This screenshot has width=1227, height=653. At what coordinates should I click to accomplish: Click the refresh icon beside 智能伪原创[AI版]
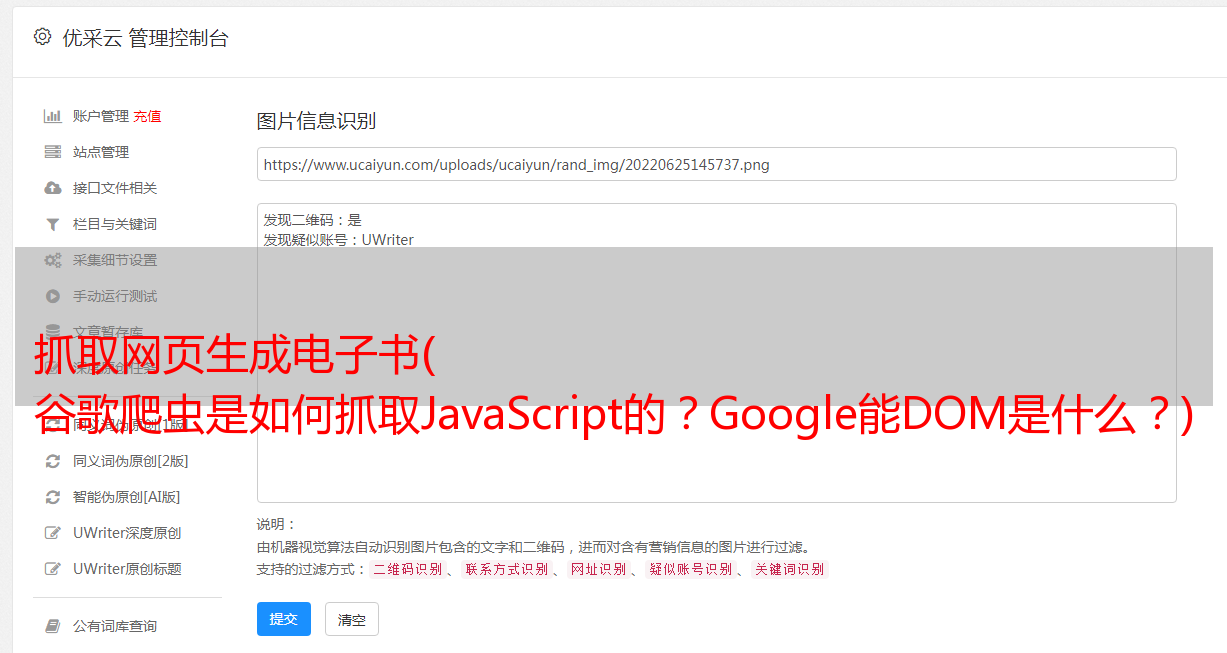tap(53, 497)
